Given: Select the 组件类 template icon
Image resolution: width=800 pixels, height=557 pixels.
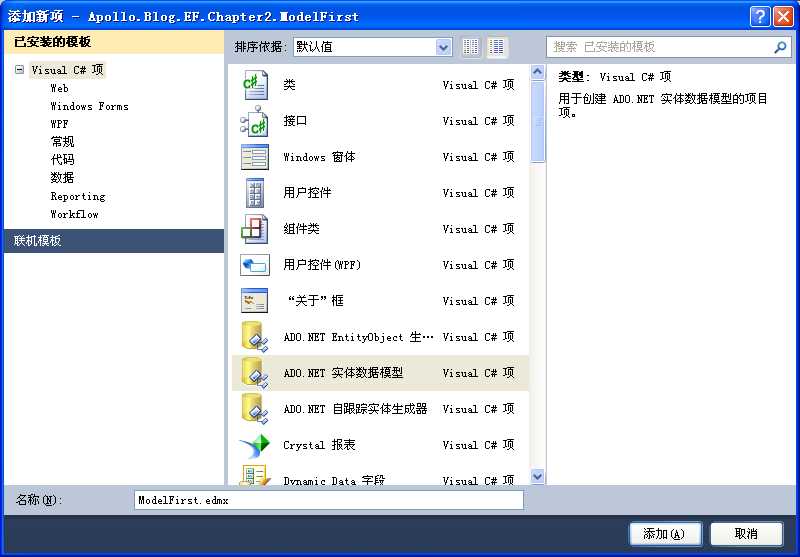Looking at the screenshot, I should click(255, 229).
